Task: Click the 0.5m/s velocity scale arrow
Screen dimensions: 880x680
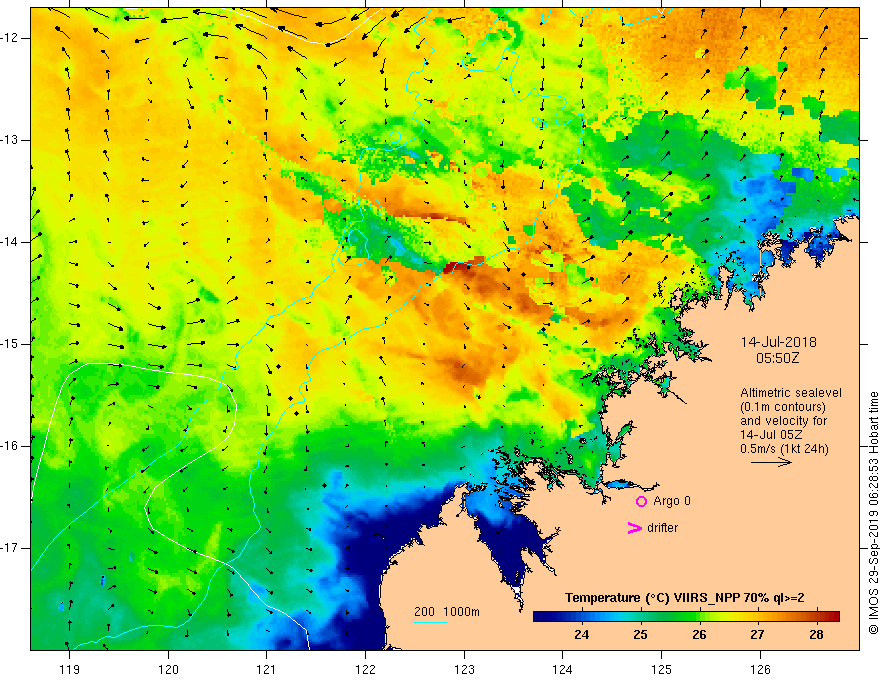Action: (x=771, y=462)
